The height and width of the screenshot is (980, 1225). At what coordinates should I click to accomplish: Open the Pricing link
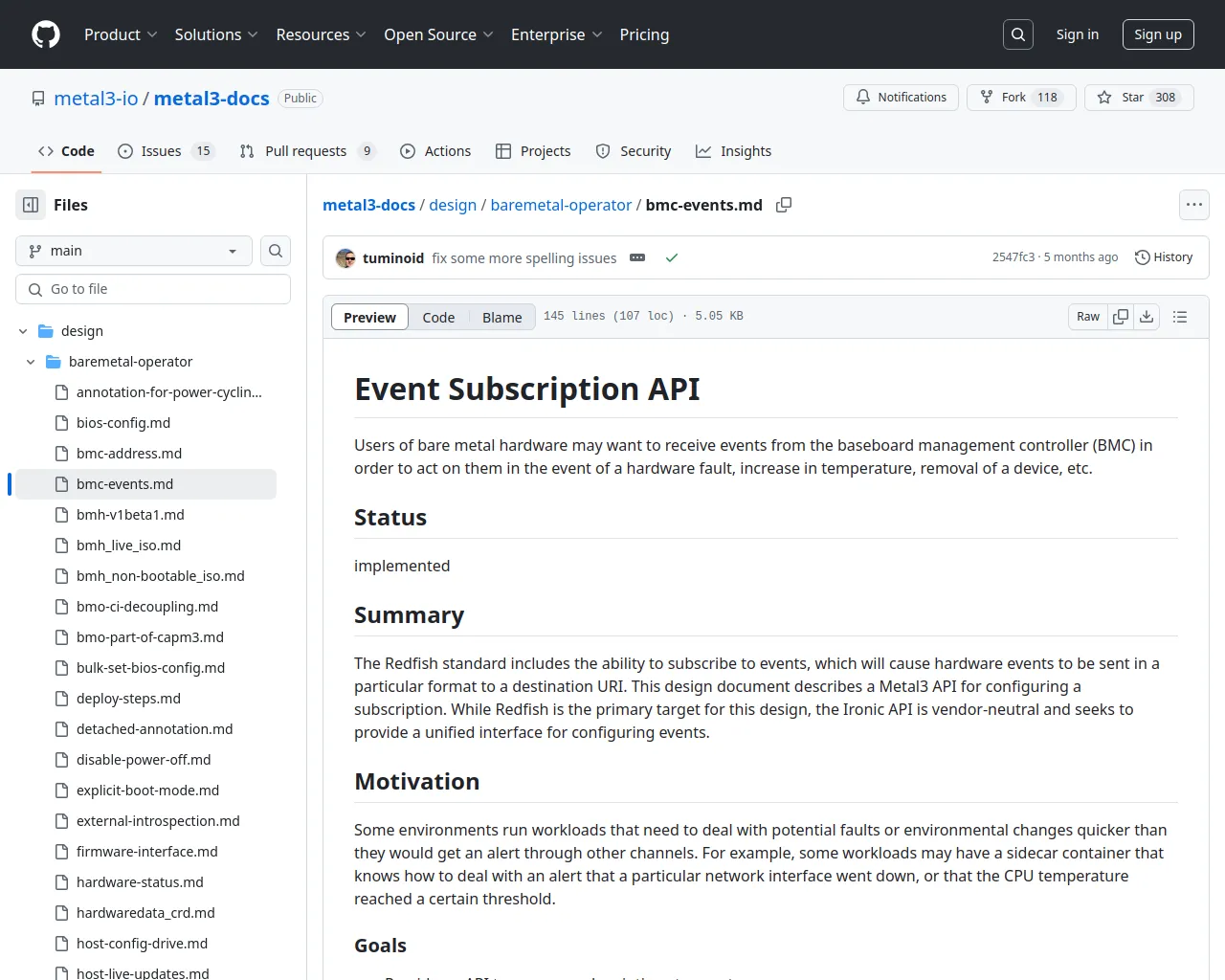click(x=644, y=34)
